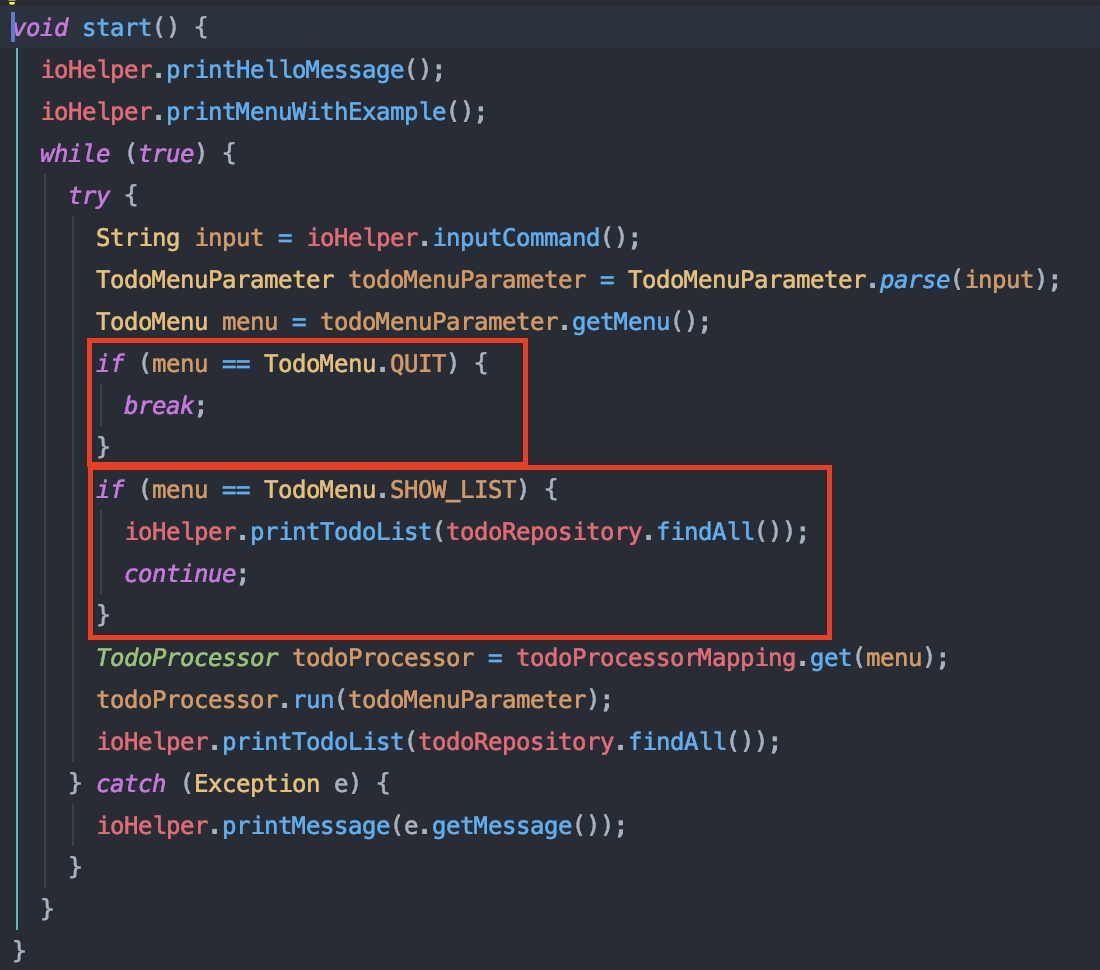Click 'getMenu' method call

pyautogui.click(x=621, y=322)
